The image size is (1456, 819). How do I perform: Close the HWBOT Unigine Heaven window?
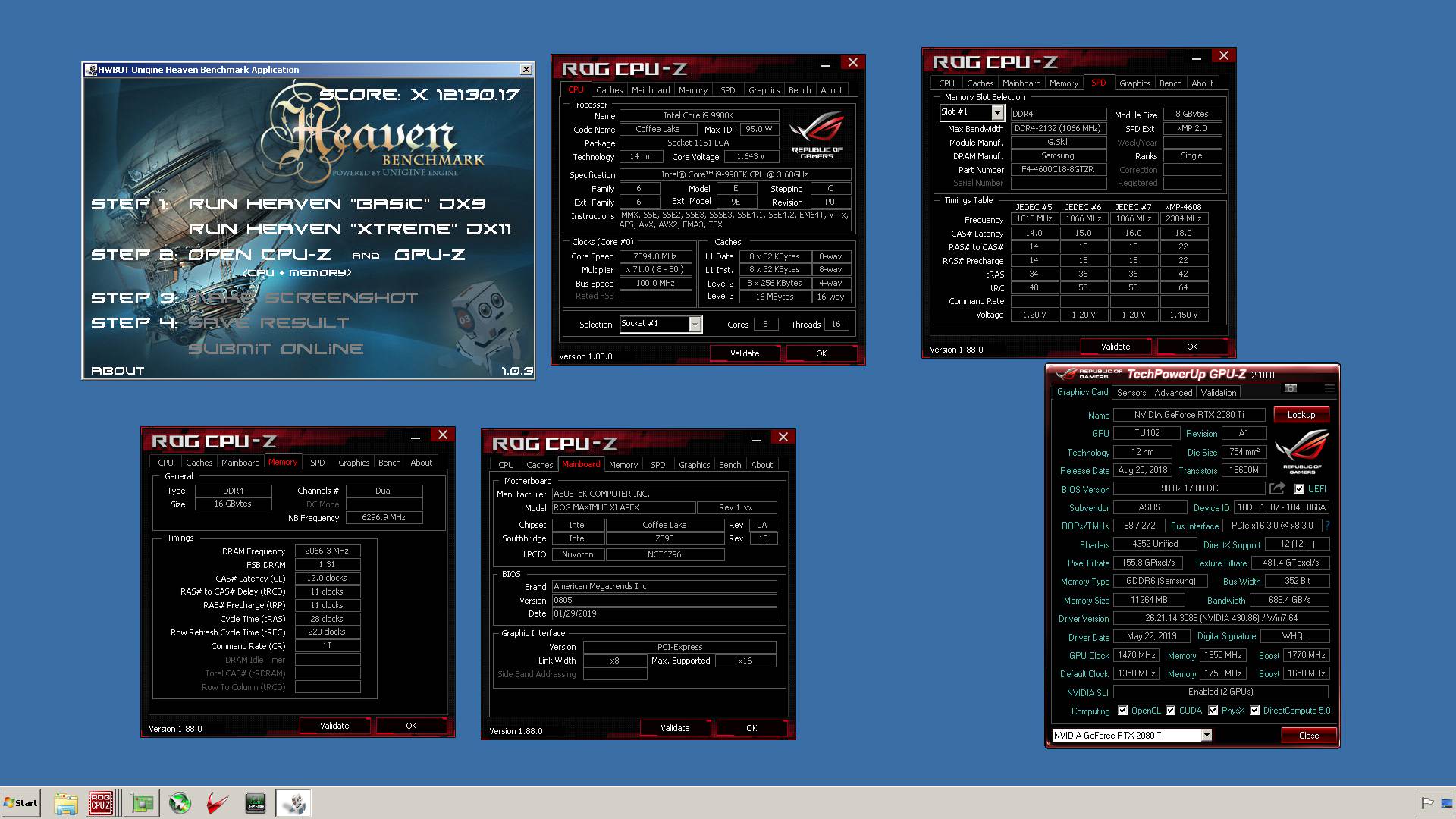tap(526, 70)
